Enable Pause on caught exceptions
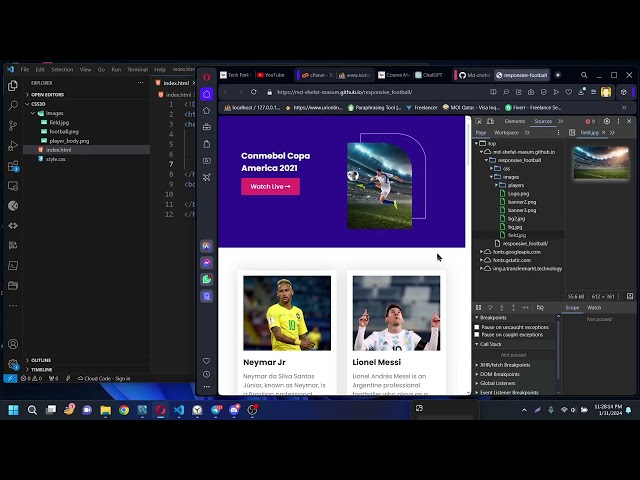The height and width of the screenshot is (480, 640). coord(477,335)
